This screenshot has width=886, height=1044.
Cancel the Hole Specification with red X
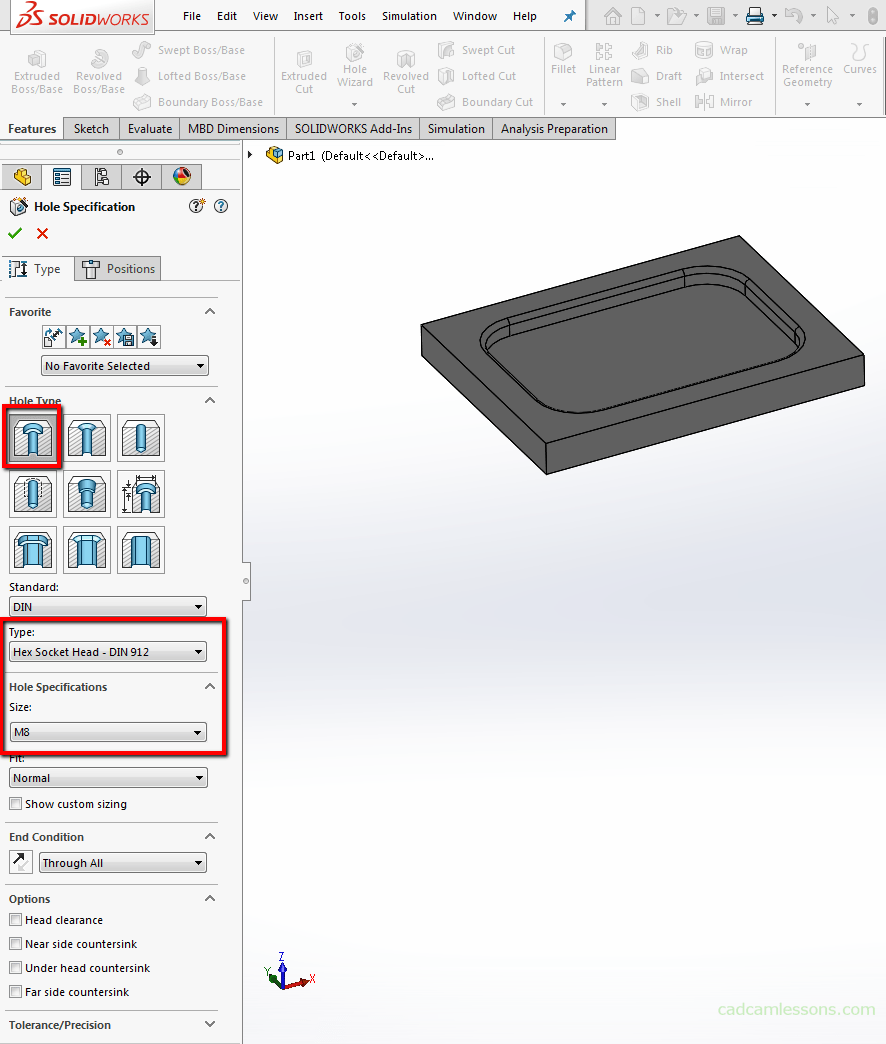click(41, 233)
